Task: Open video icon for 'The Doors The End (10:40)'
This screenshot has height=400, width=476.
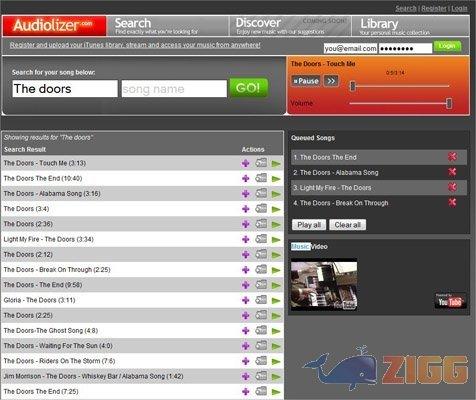Action: pyautogui.click(x=261, y=178)
